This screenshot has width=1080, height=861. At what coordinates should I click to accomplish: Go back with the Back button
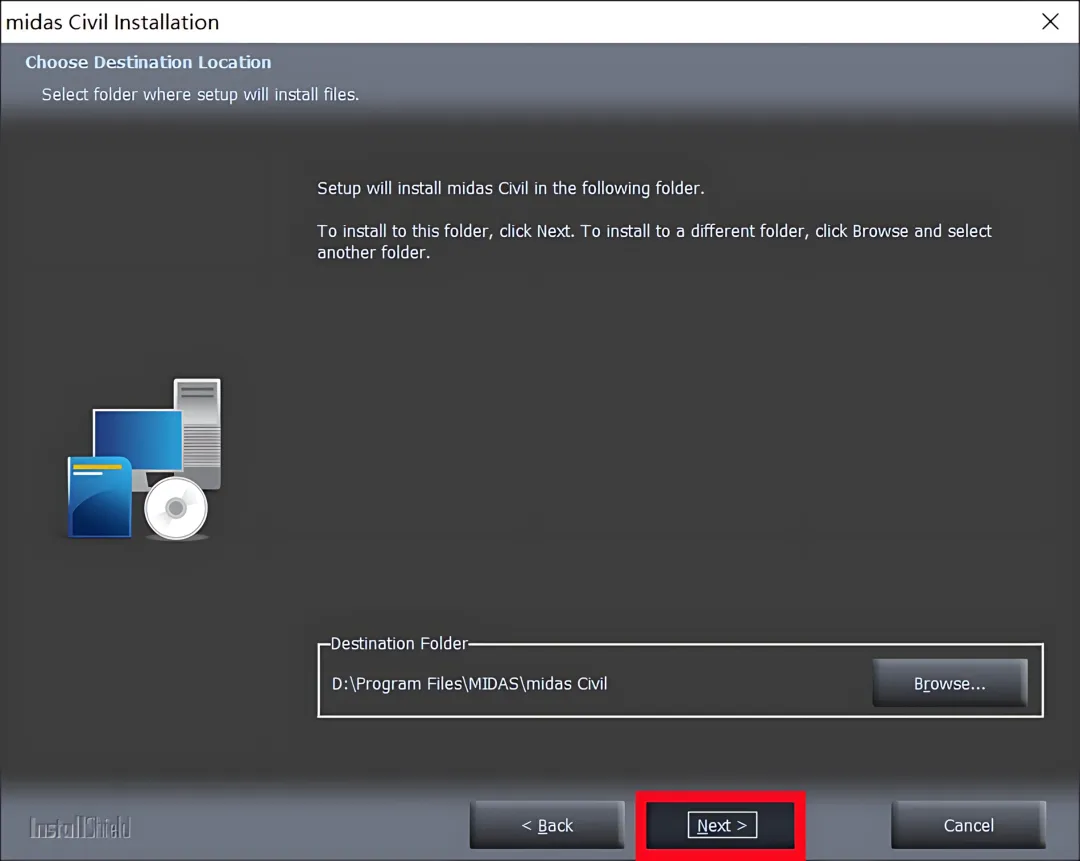(547, 825)
